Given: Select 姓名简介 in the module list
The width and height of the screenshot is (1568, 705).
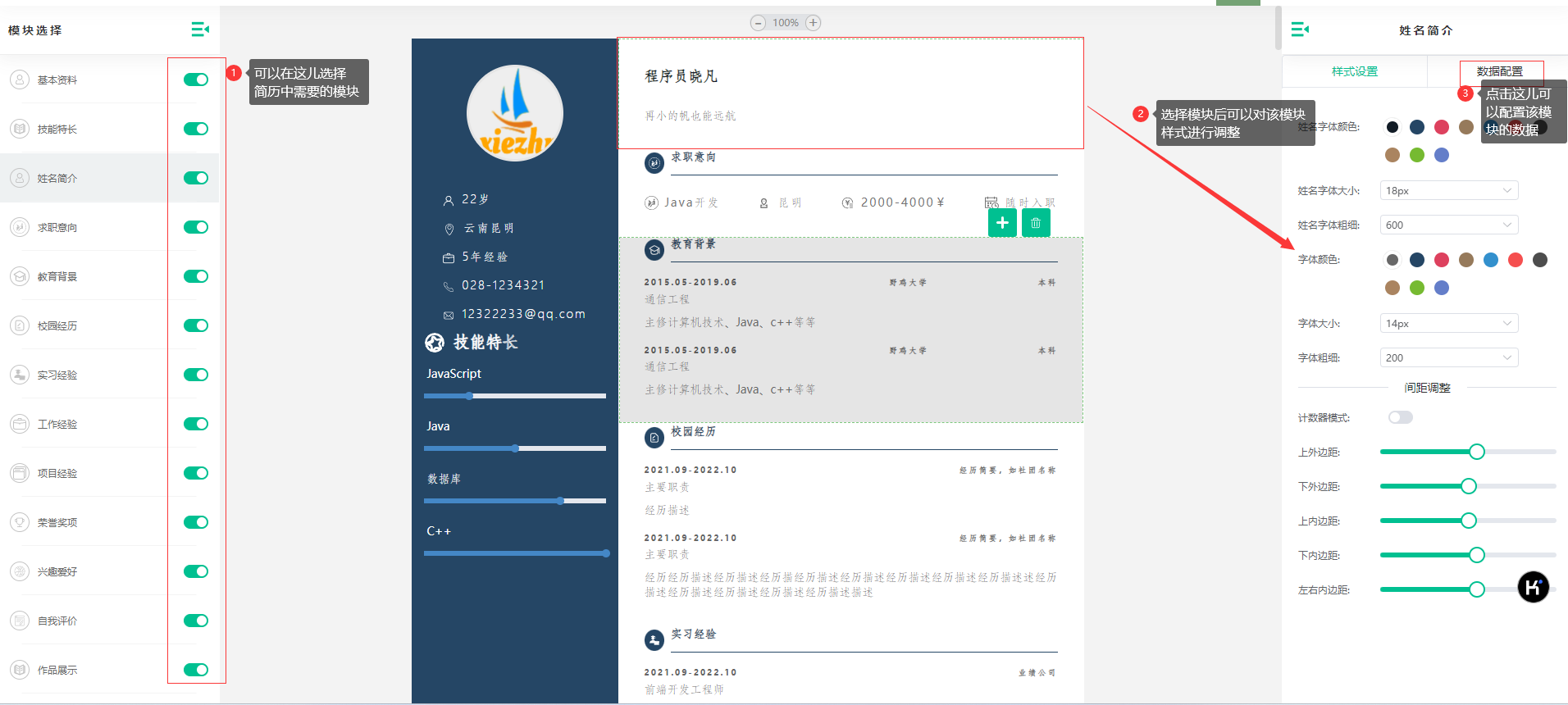Looking at the screenshot, I should click(110, 178).
